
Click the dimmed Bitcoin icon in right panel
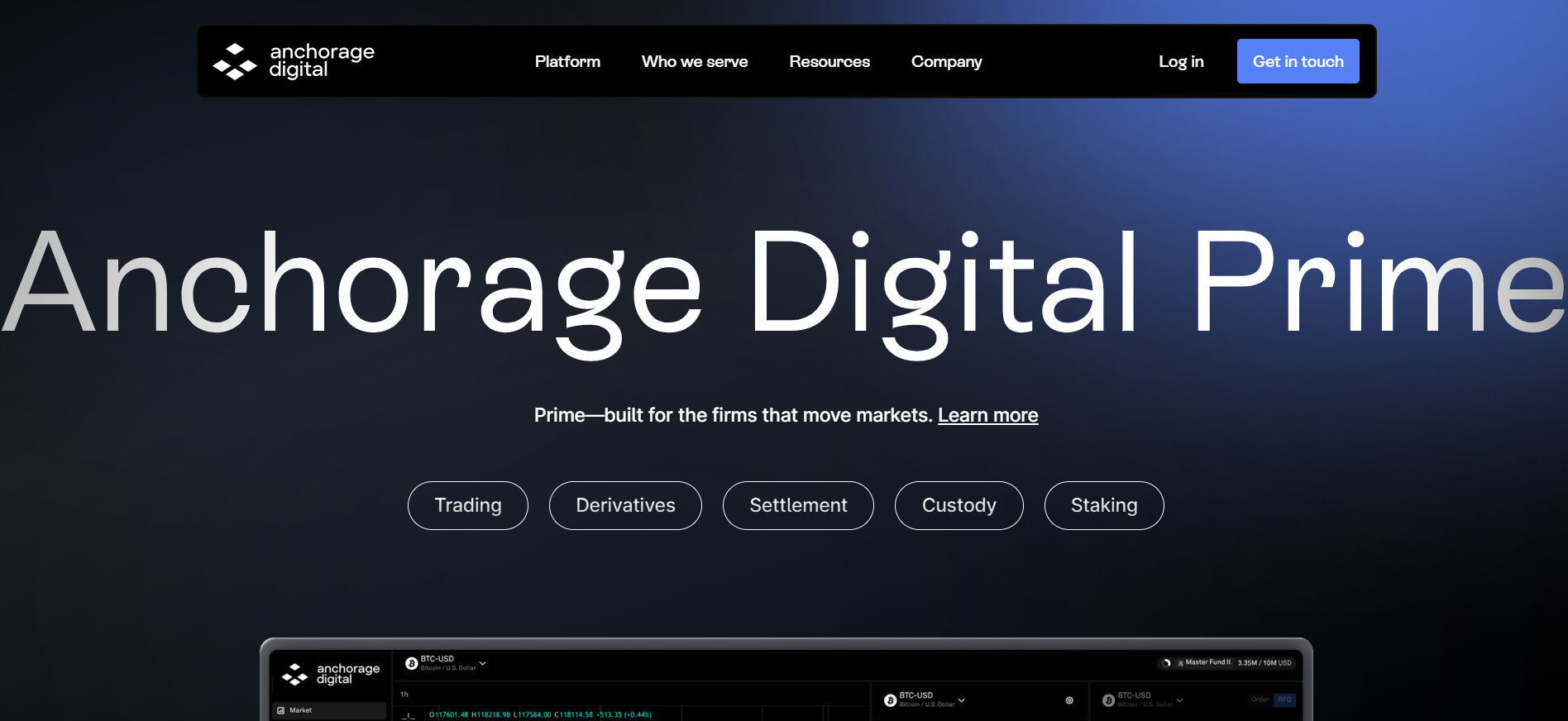click(x=1108, y=700)
